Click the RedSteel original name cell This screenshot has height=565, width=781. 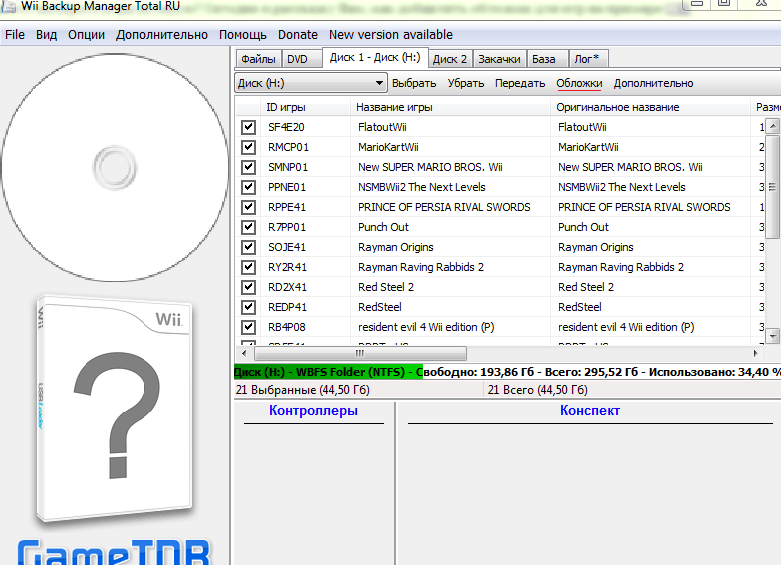580,307
